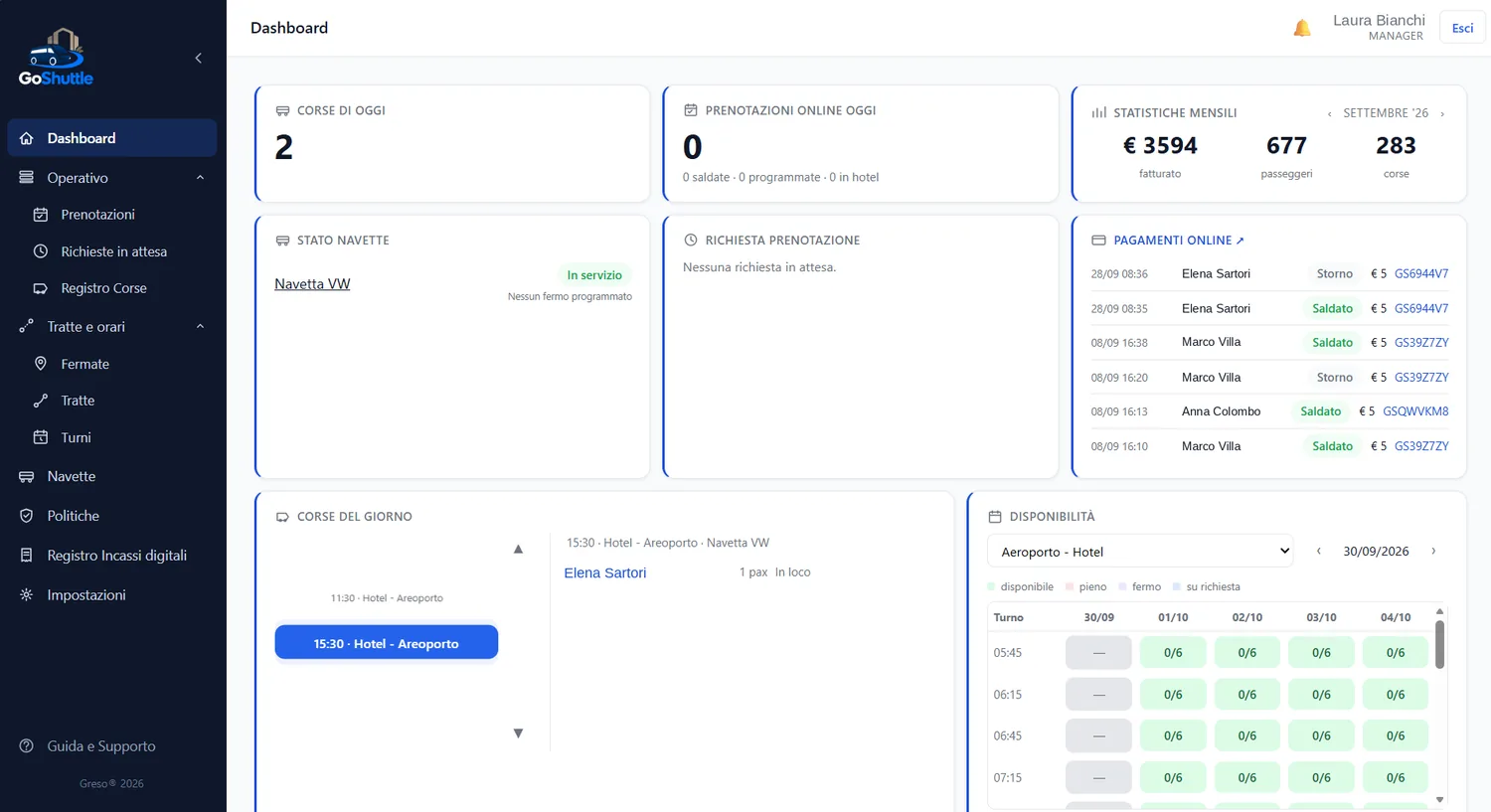
Task: Click the Esci logout button
Action: [x=1462, y=28]
